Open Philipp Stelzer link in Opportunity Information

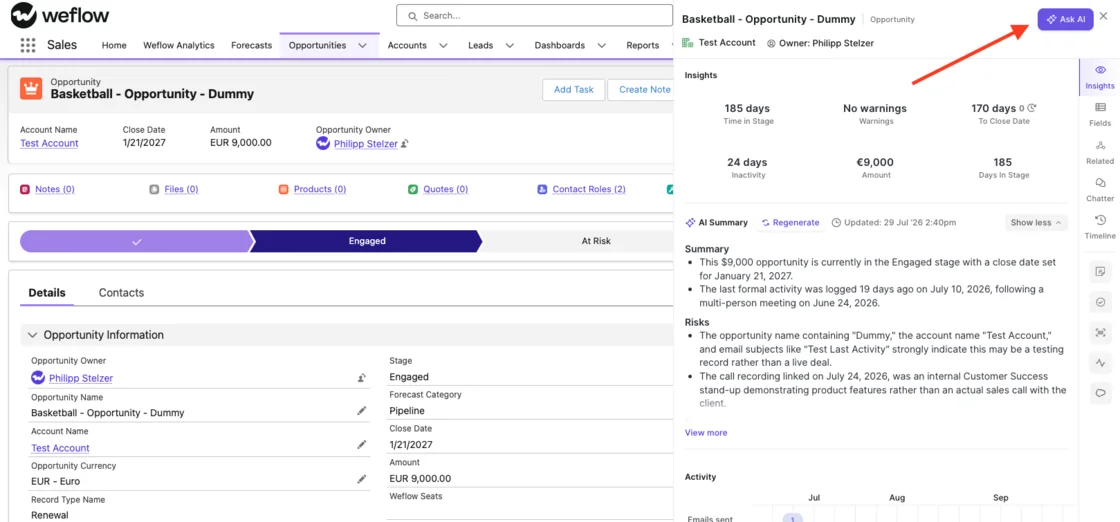81,378
